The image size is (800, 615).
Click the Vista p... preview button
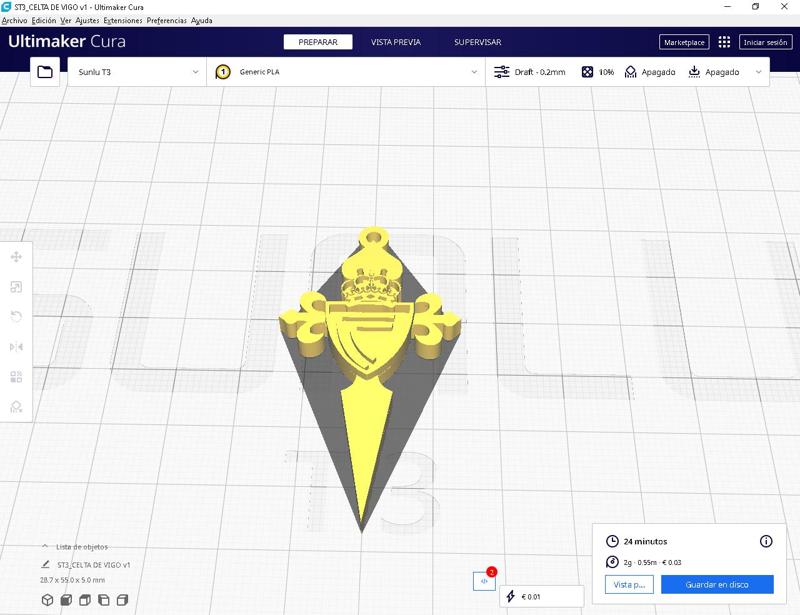coord(629,584)
